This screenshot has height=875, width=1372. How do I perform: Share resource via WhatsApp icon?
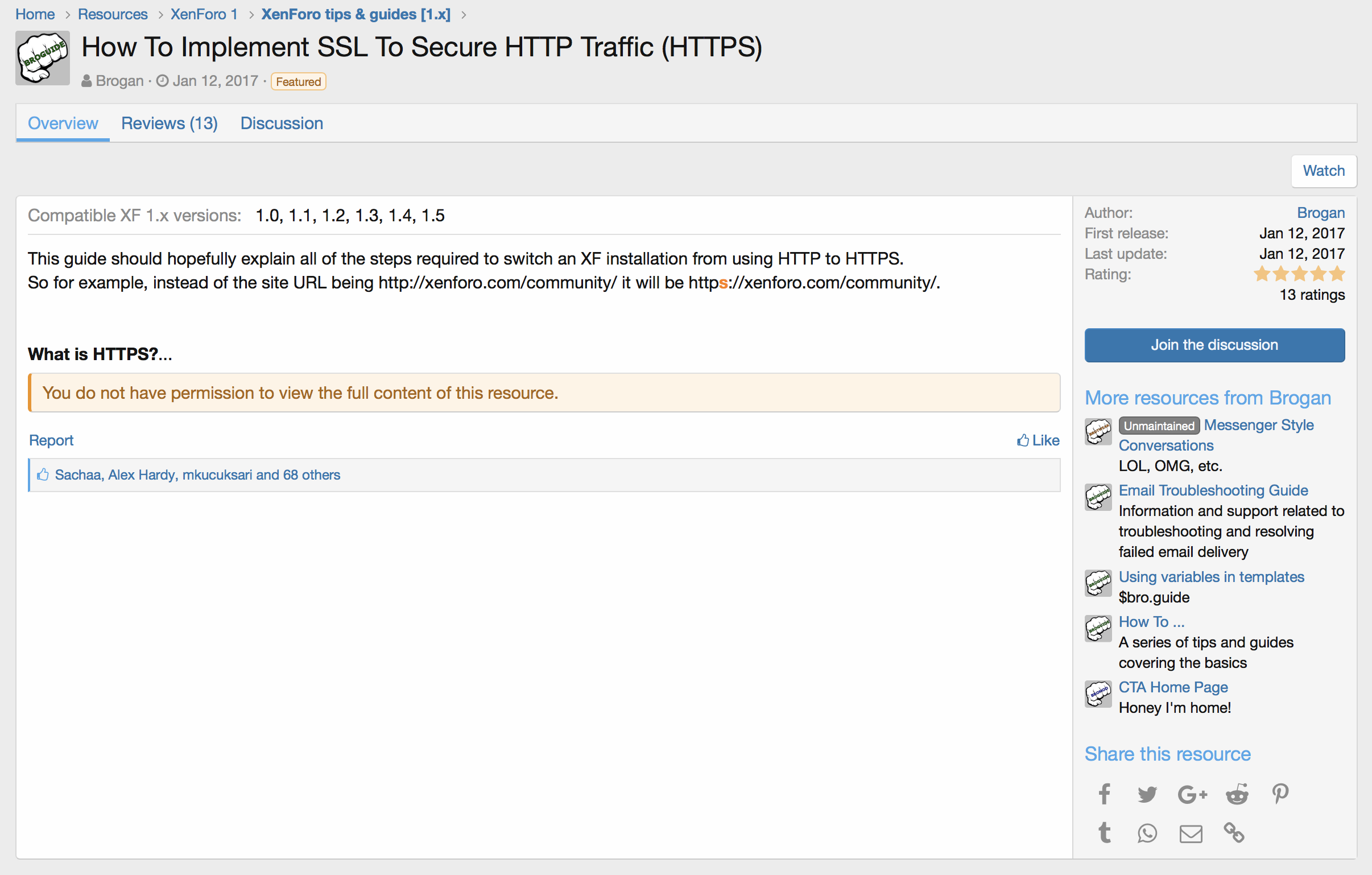1147,833
